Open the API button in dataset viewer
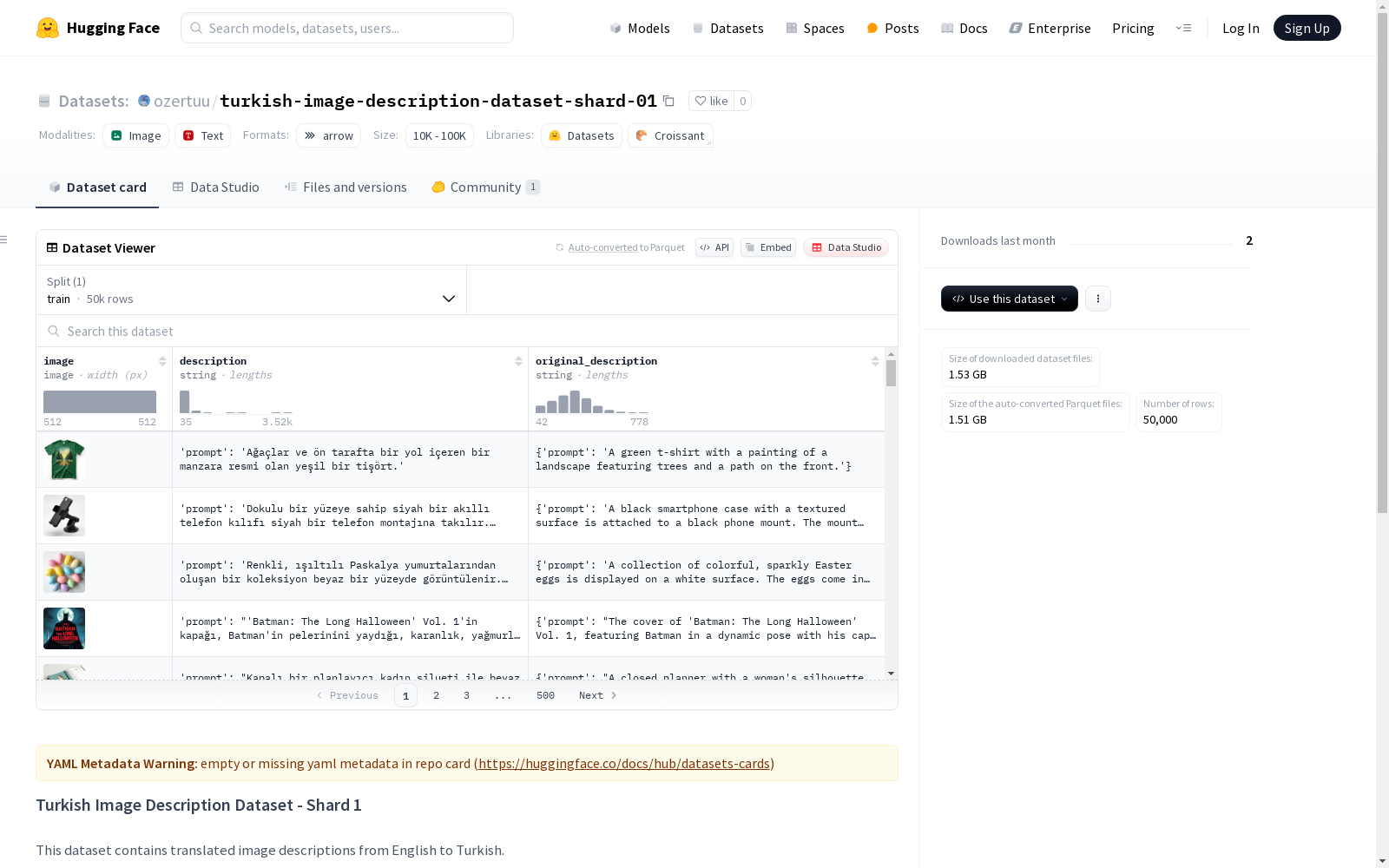The height and width of the screenshot is (868, 1389). (714, 247)
